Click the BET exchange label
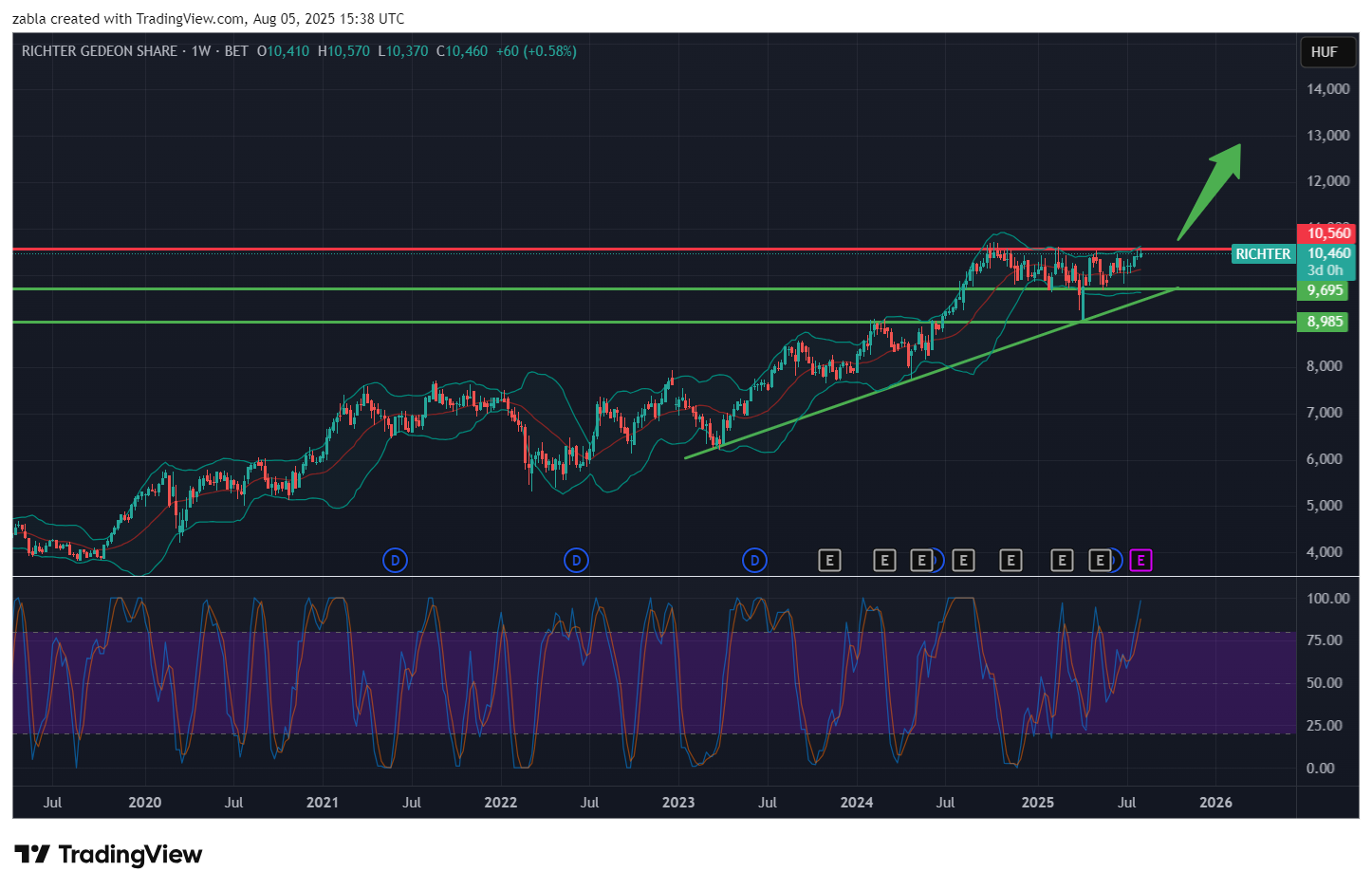The height and width of the screenshot is (890, 1372). point(236,51)
